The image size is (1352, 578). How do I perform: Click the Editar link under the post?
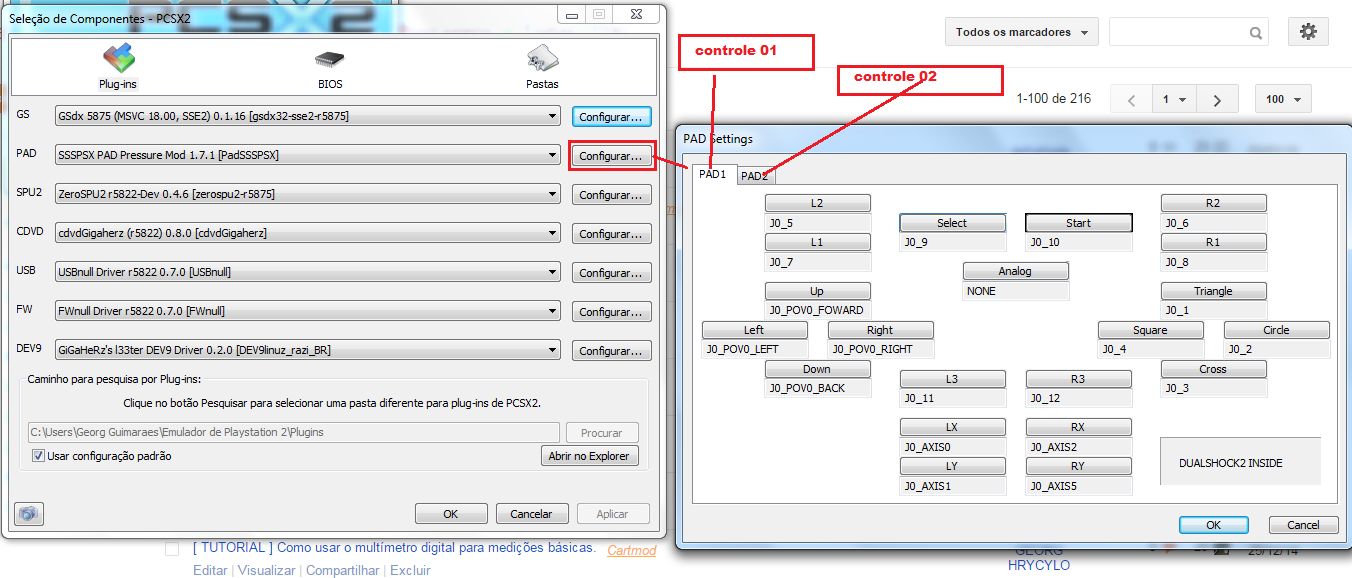[210, 570]
